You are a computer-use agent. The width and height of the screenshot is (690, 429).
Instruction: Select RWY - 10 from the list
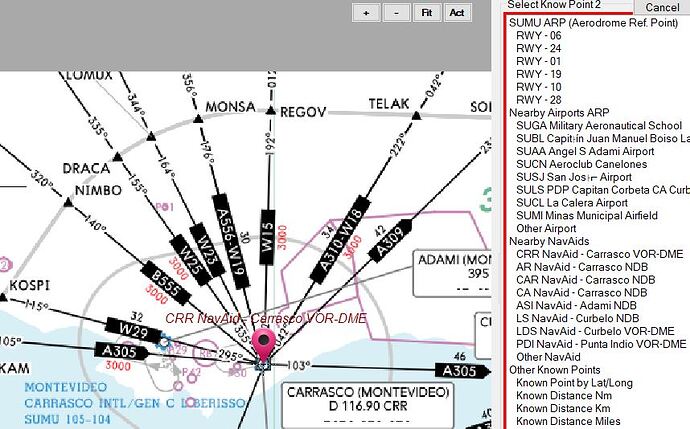539,87
